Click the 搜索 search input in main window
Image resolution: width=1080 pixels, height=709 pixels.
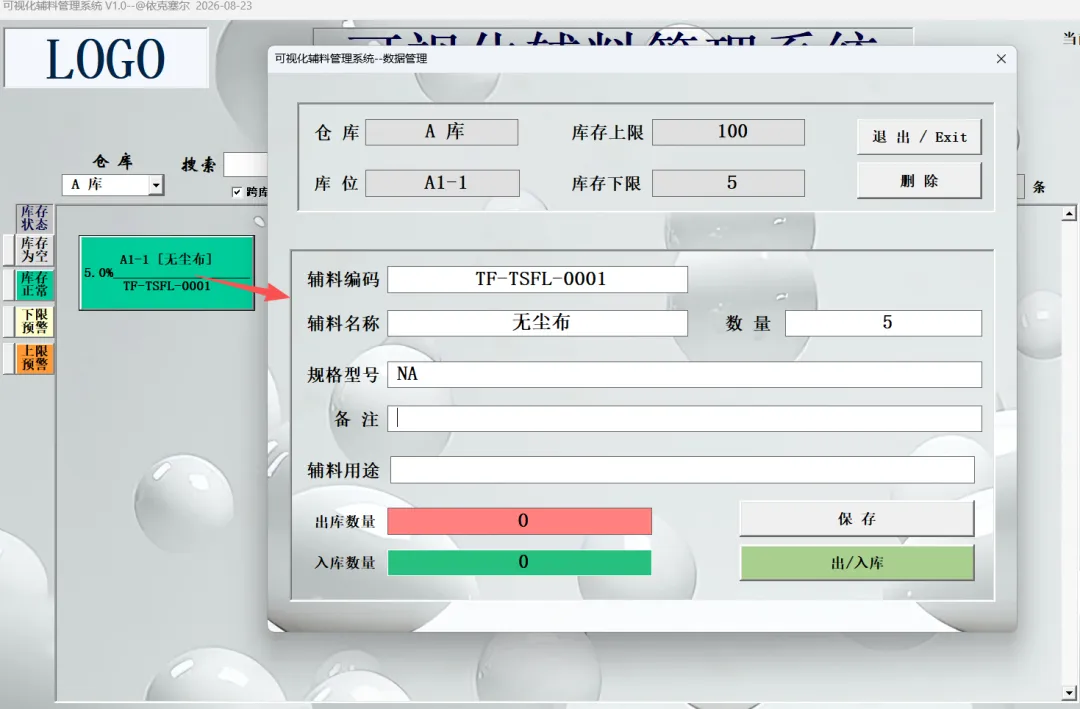[245, 165]
